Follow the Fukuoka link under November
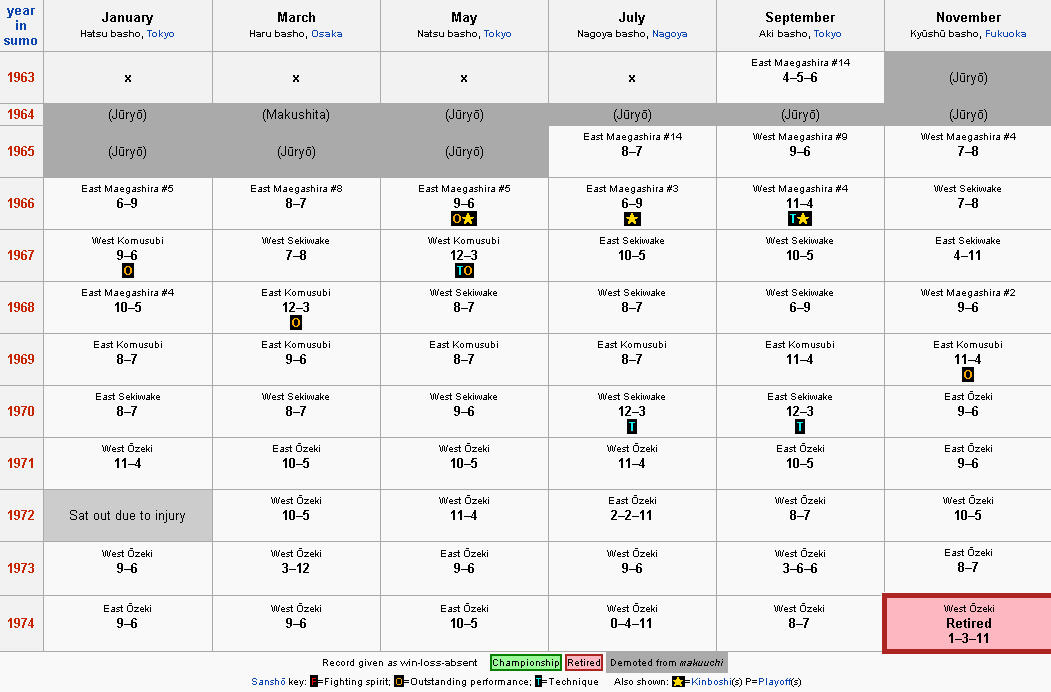1051x692 pixels. click(x=1005, y=34)
